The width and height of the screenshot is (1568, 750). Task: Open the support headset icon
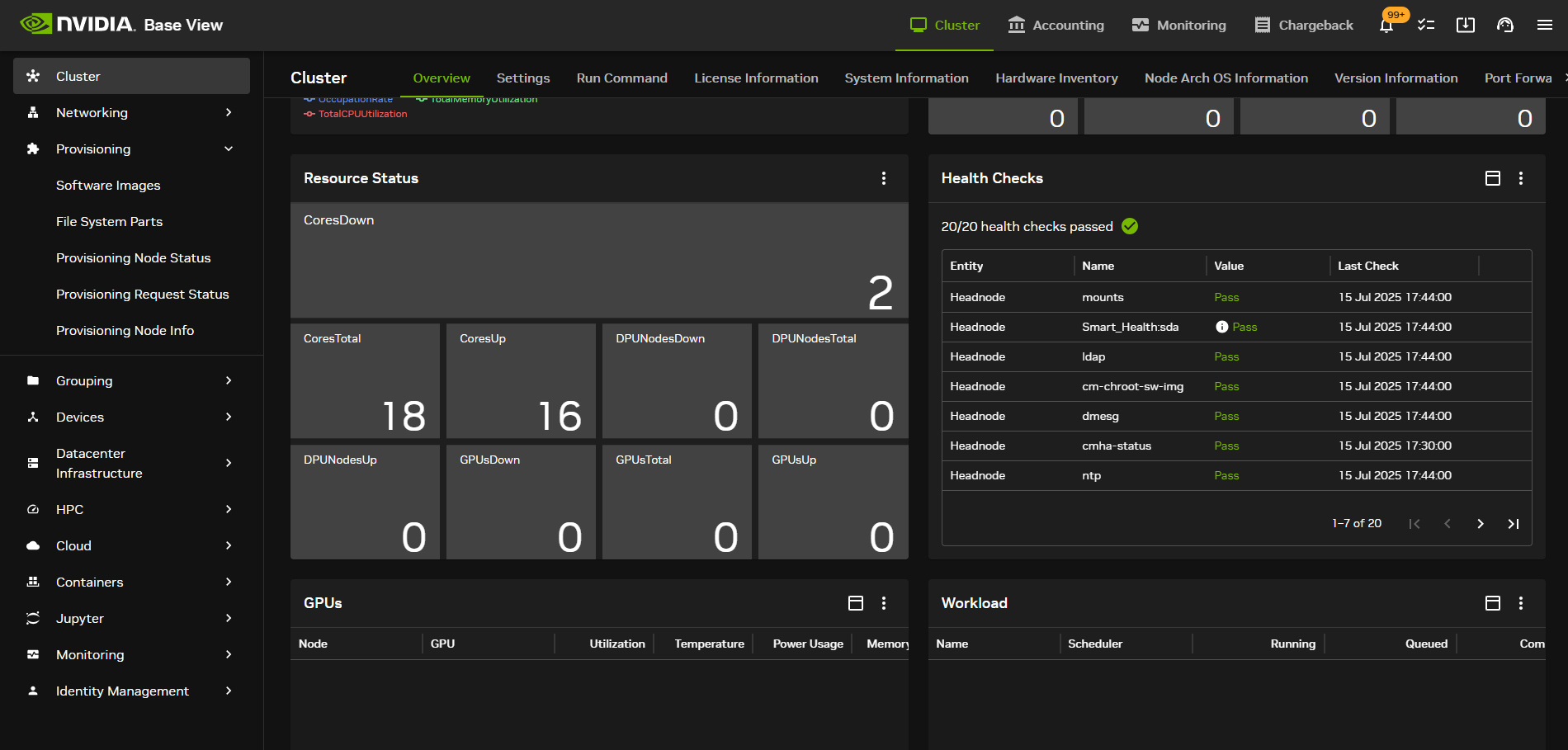click(1505, 26)
